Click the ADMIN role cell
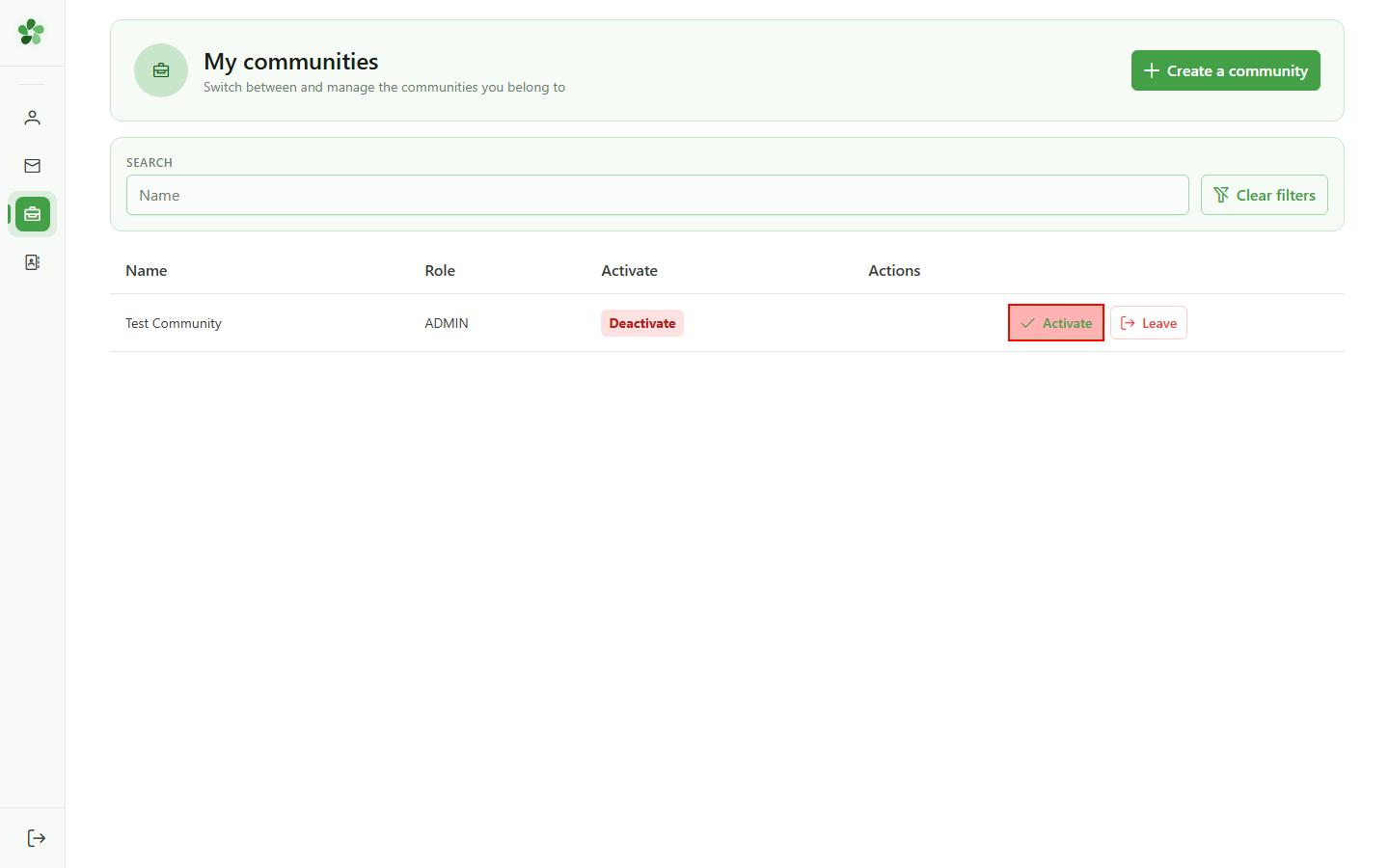The image size is (1389, 868). click(447, 323)
